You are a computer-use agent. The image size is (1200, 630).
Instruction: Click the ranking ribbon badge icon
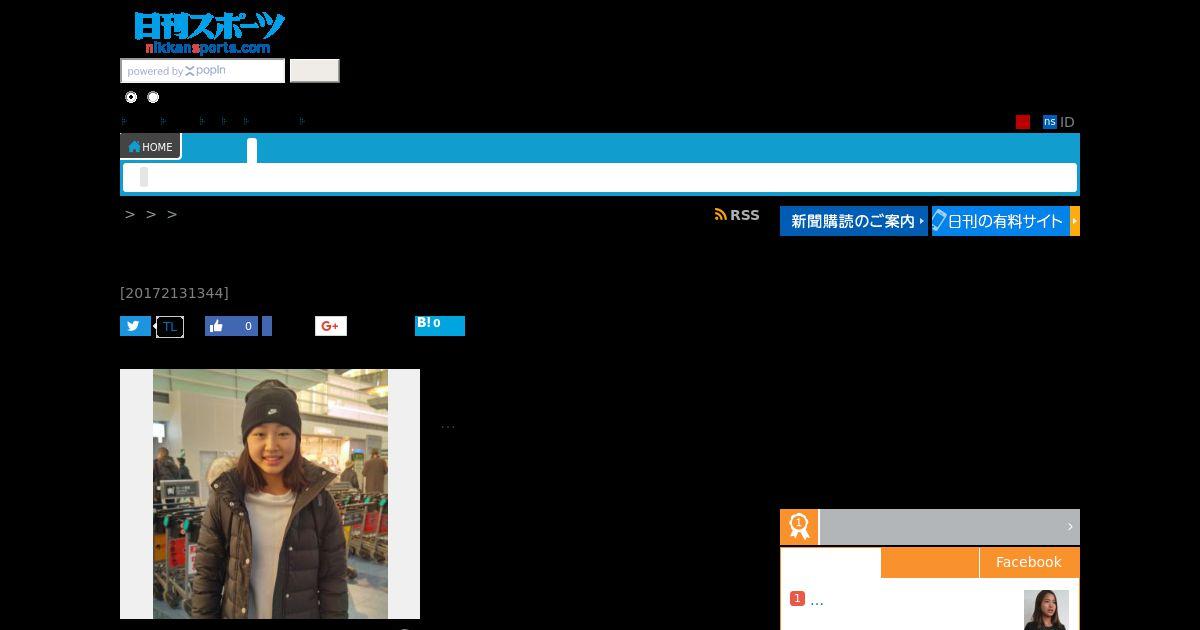pos(799,526)
